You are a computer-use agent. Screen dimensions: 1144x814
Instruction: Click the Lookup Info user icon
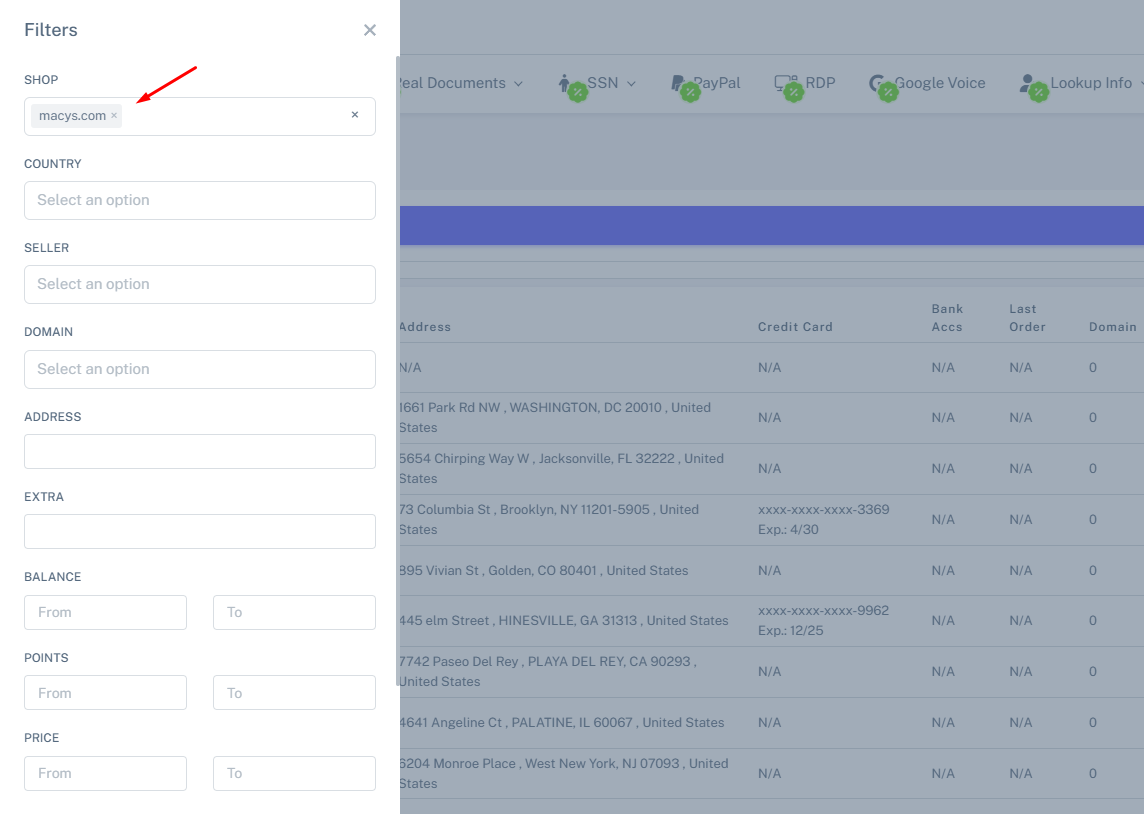(x=1028, y=83)
